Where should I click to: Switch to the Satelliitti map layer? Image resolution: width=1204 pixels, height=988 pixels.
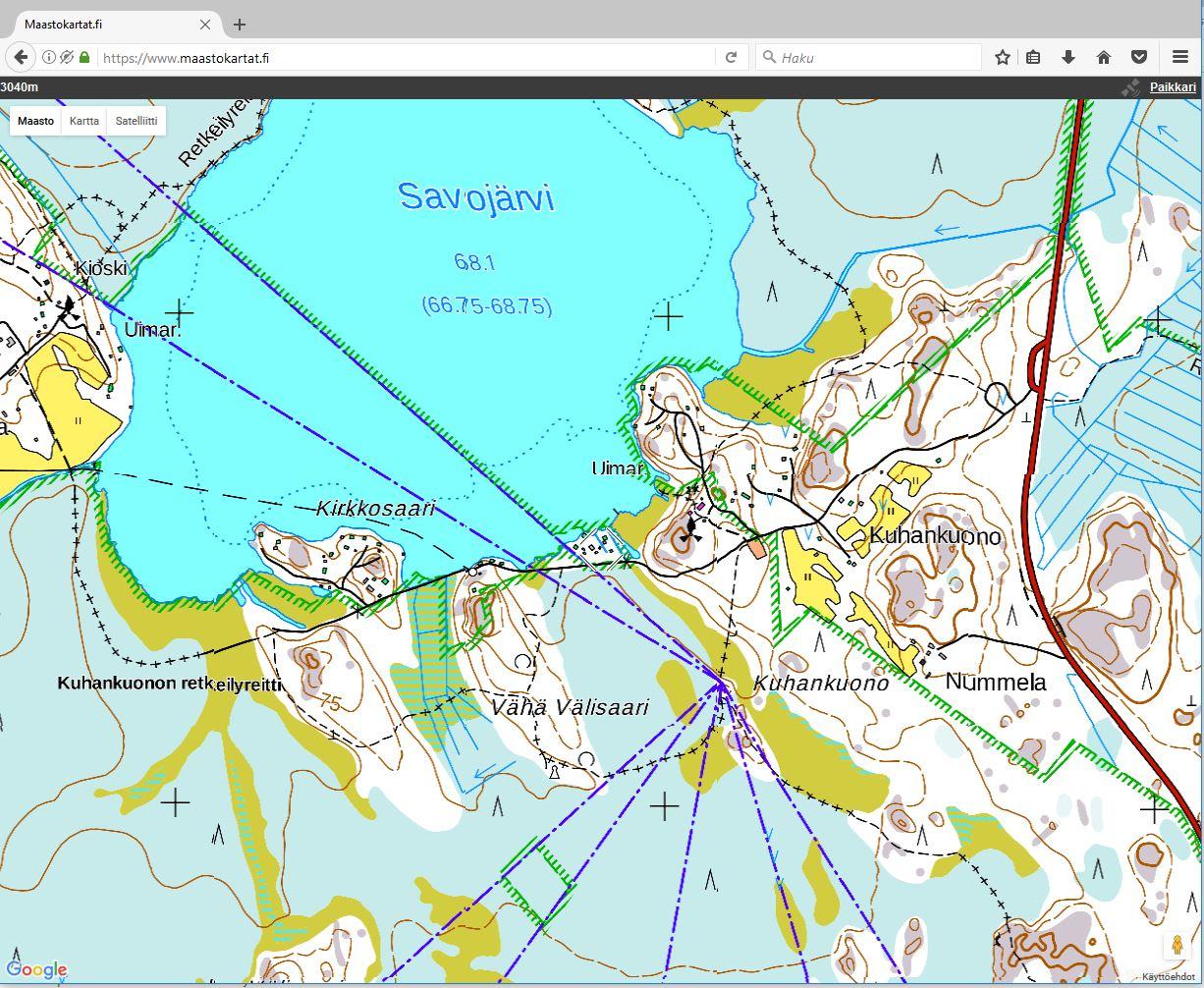[137, 121]
